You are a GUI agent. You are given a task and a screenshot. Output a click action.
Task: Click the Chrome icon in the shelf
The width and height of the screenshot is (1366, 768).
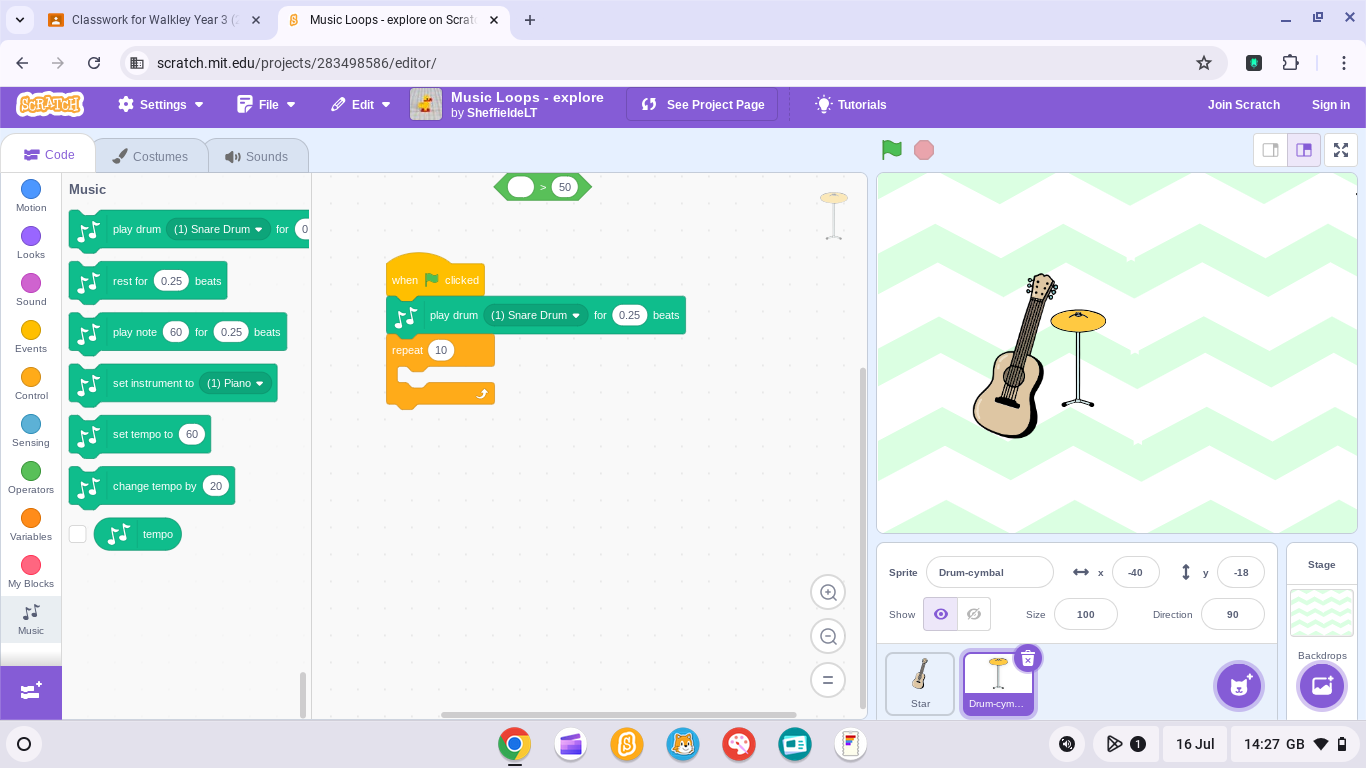[515, 744]
